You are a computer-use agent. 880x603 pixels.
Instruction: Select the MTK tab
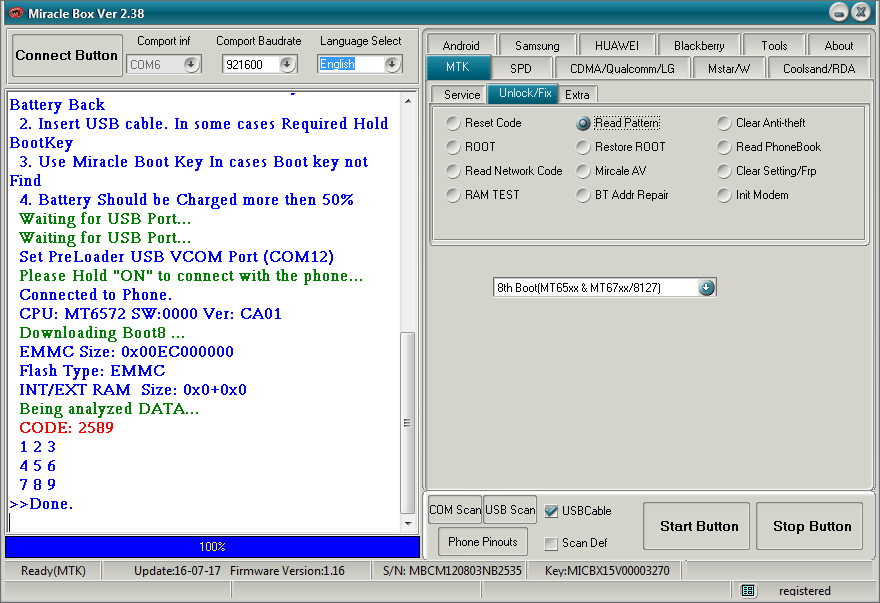coord(458,67)
